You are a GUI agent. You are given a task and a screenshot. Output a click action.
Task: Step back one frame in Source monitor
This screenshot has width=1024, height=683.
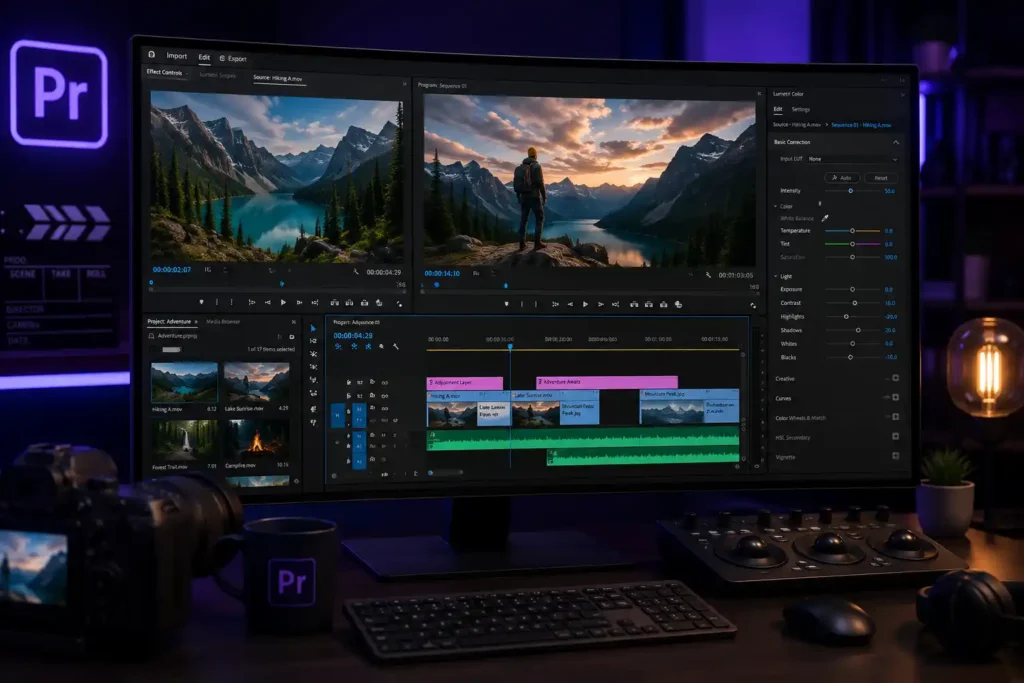(268, 302)
